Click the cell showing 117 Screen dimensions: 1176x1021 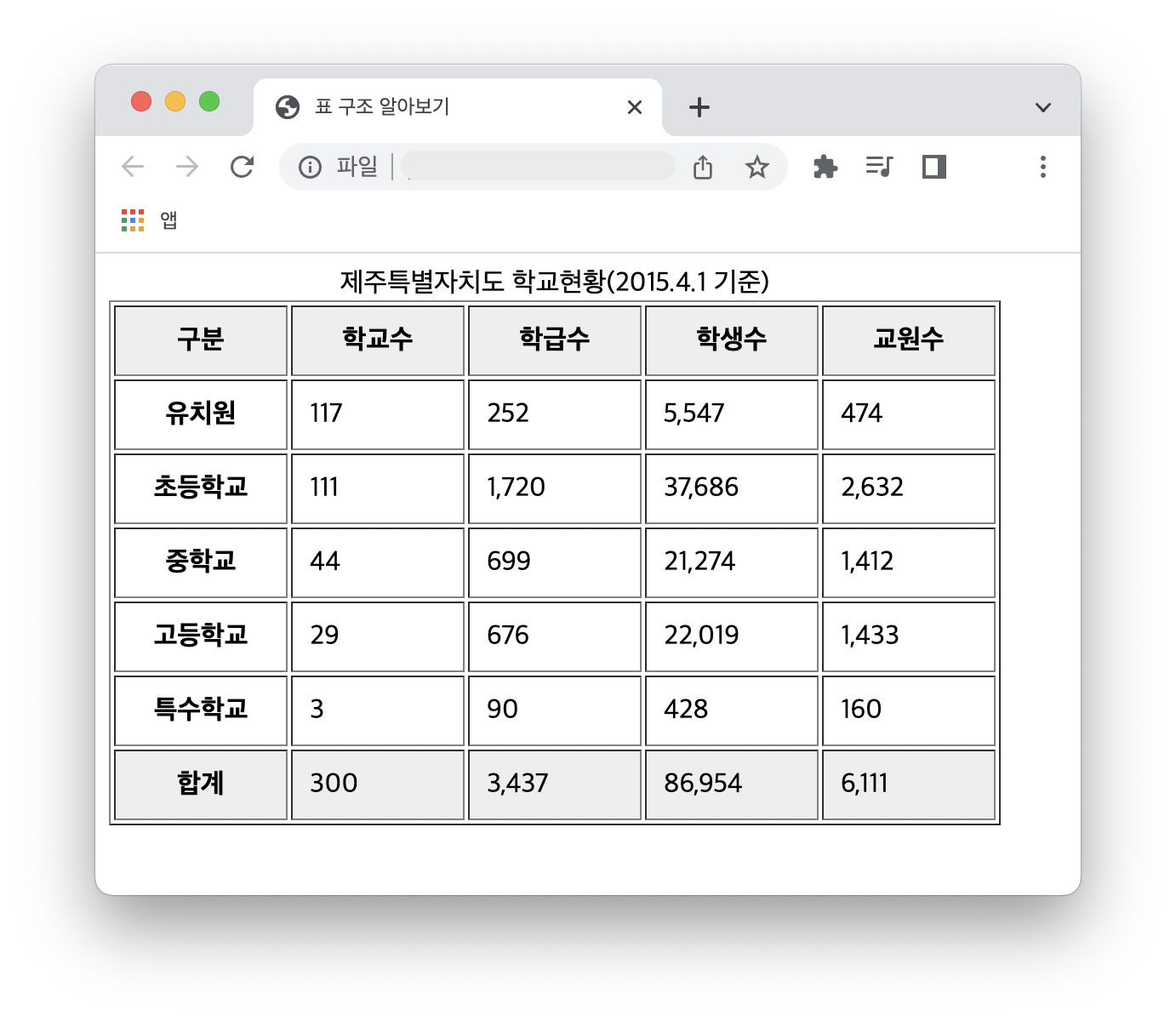[x=378, y=414]
